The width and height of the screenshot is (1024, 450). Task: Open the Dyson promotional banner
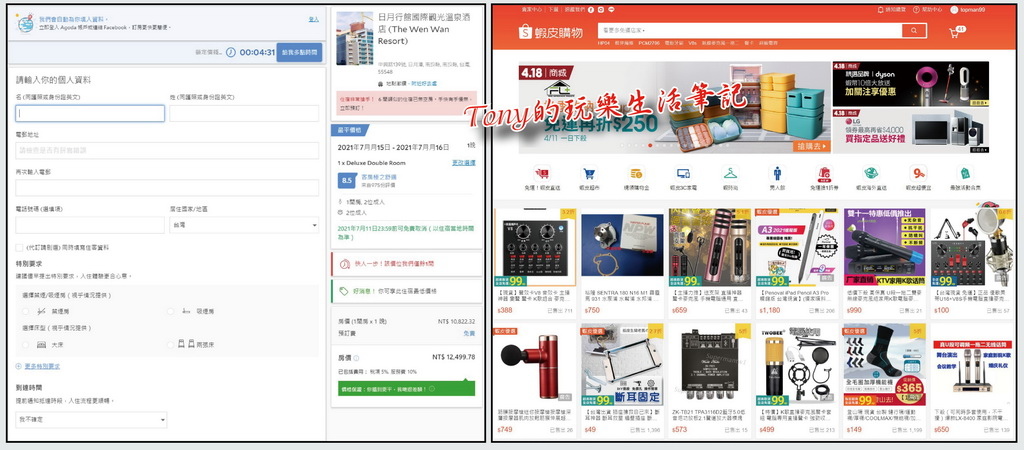pos(910,84)
